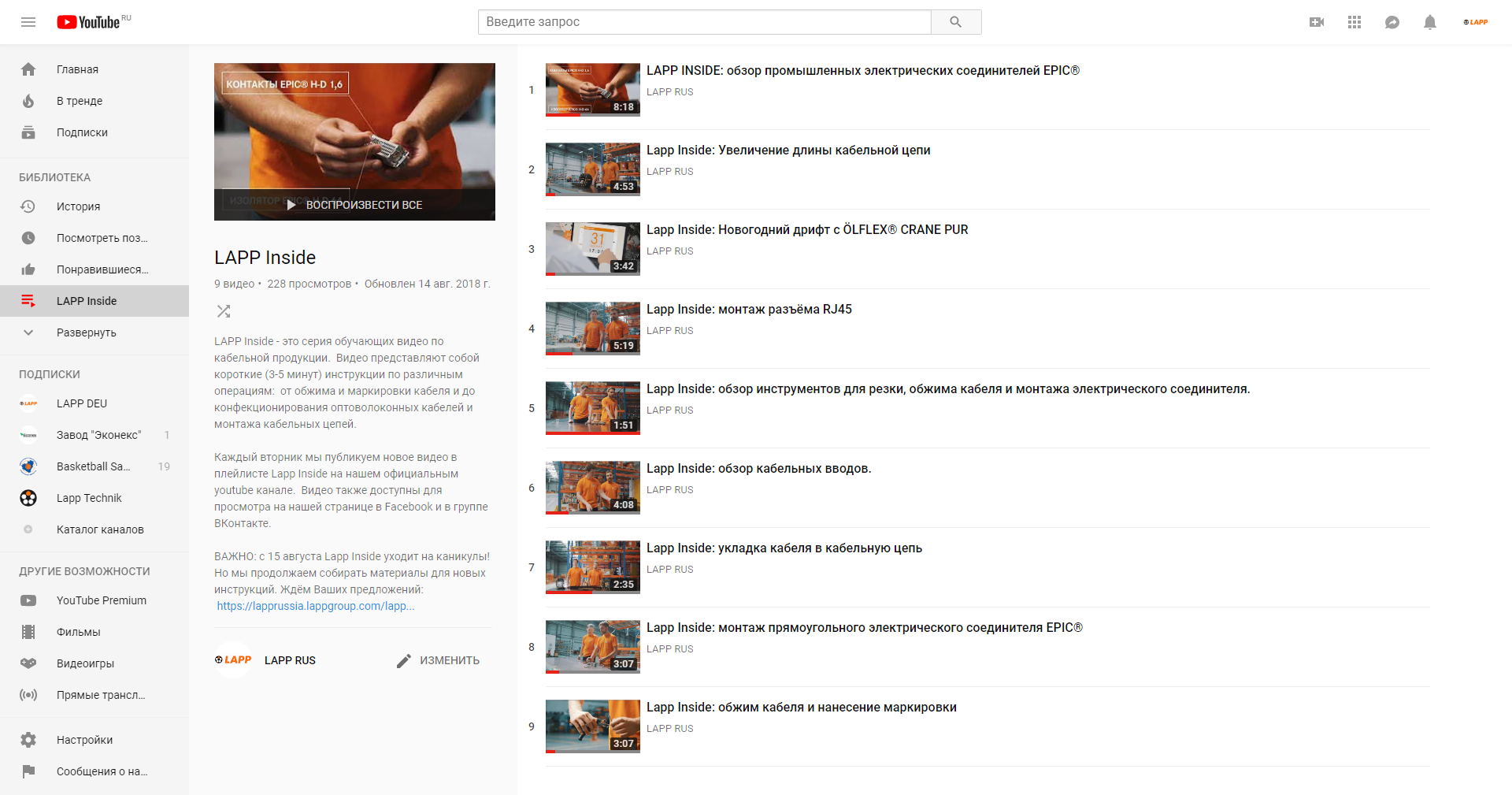The width and height of the screenshot is (1512, 795).
Task: Open thumbnail of обзор инструментов video 1:51
Action: point(593,408)
